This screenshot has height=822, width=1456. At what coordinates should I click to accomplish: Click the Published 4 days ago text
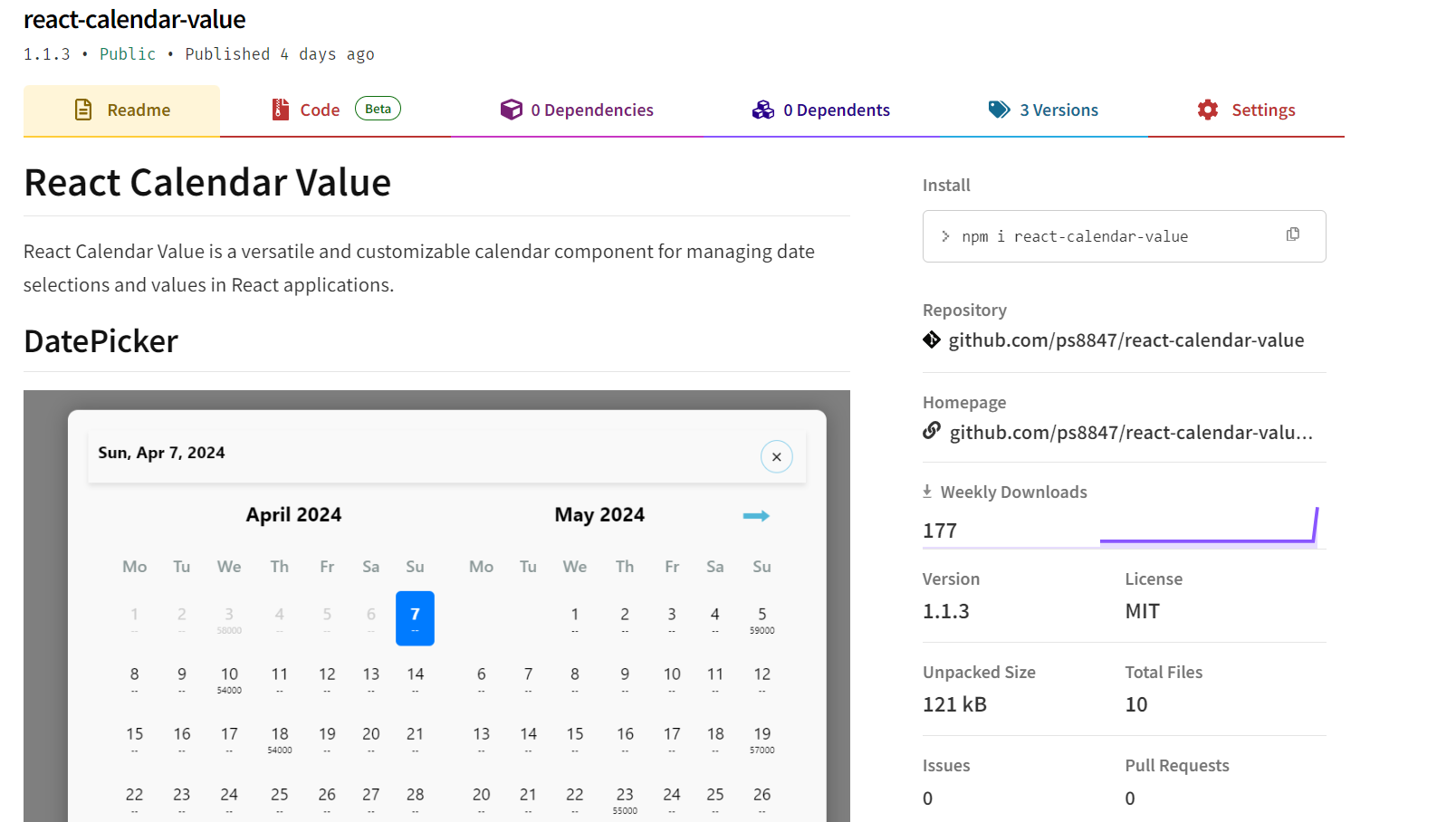(280, 54)
